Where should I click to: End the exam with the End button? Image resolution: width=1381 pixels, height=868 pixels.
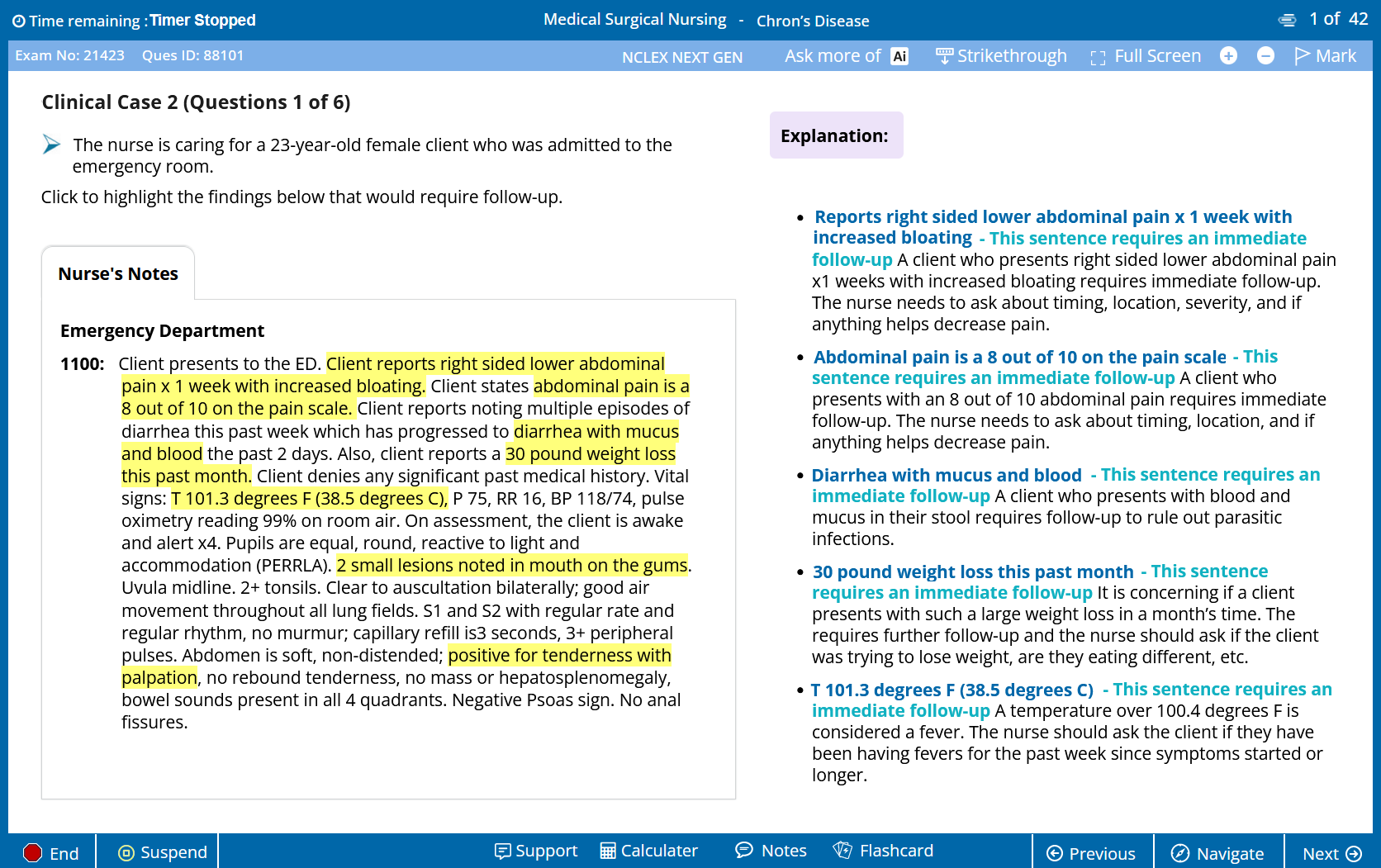pos(51,853)
